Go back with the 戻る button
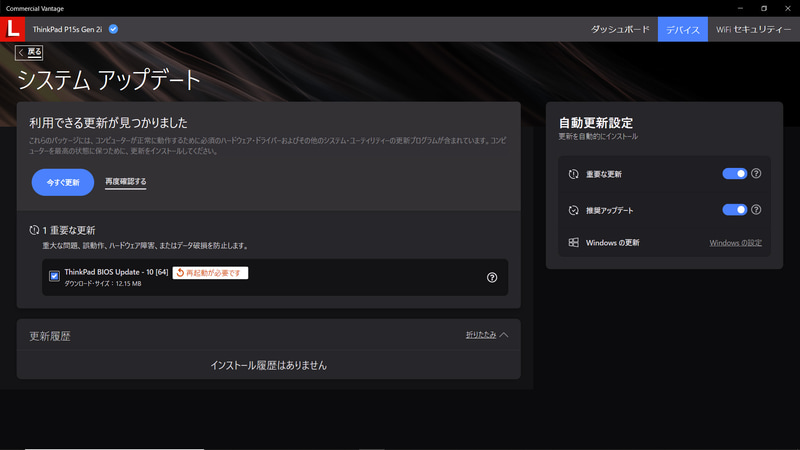This screenshot has width=800, height=450. (29, 52)
